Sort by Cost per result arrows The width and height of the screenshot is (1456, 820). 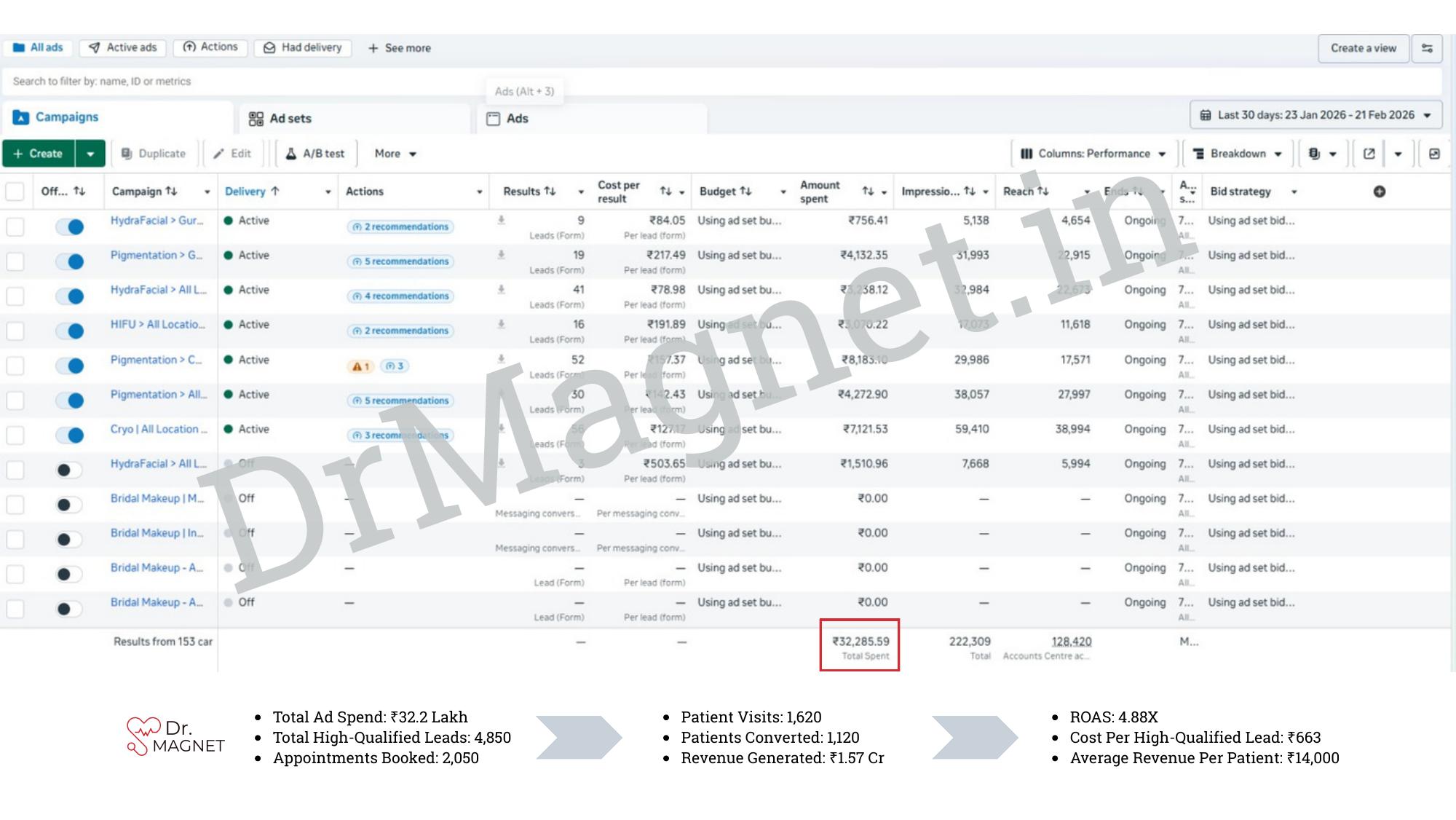pyautogui.click(x=665, y=192)
